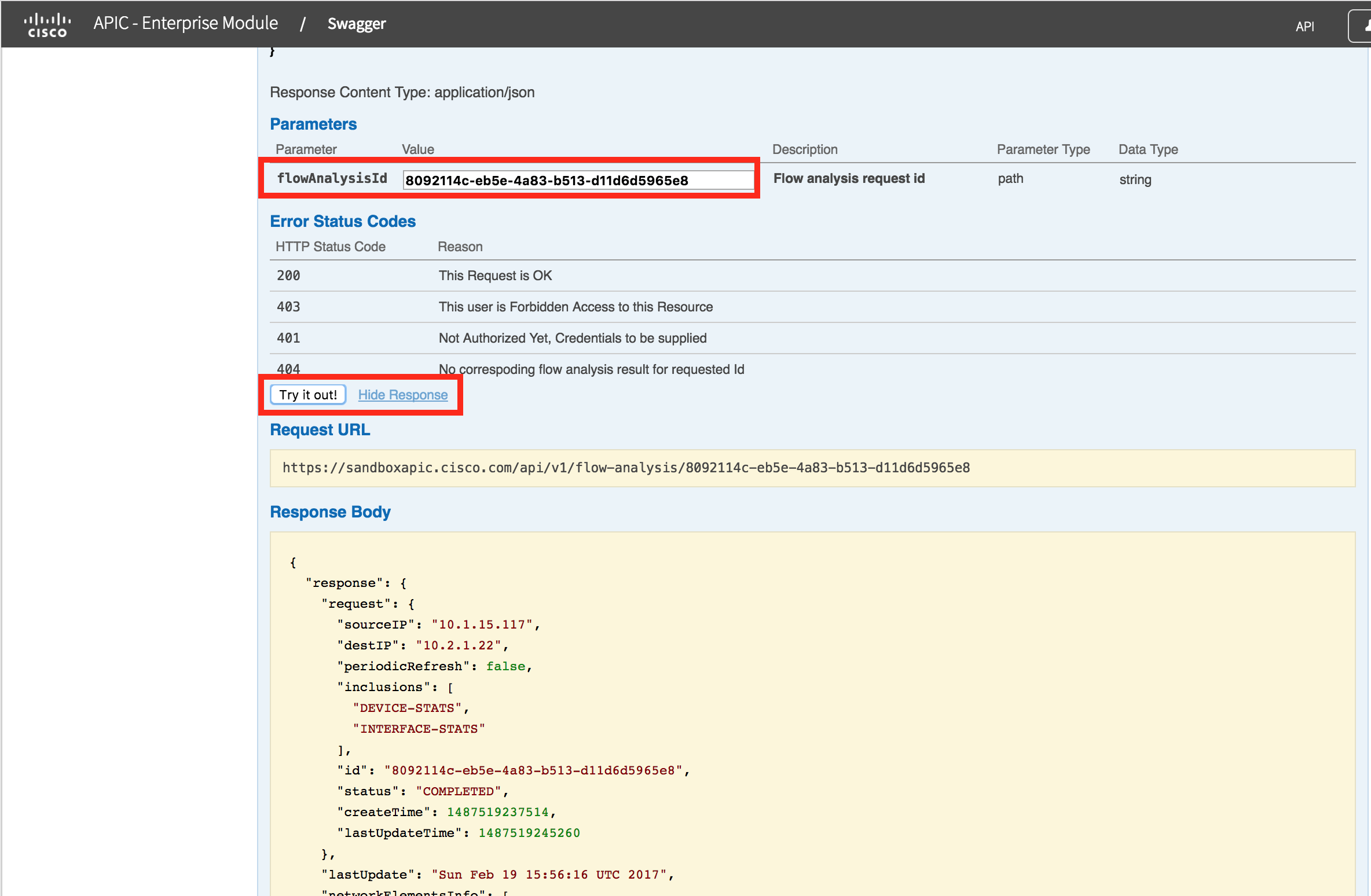The height and width of the screenshot is (896, 1371).
Task: Open the Swagger breadcrumb link
Action: (357, 24)
